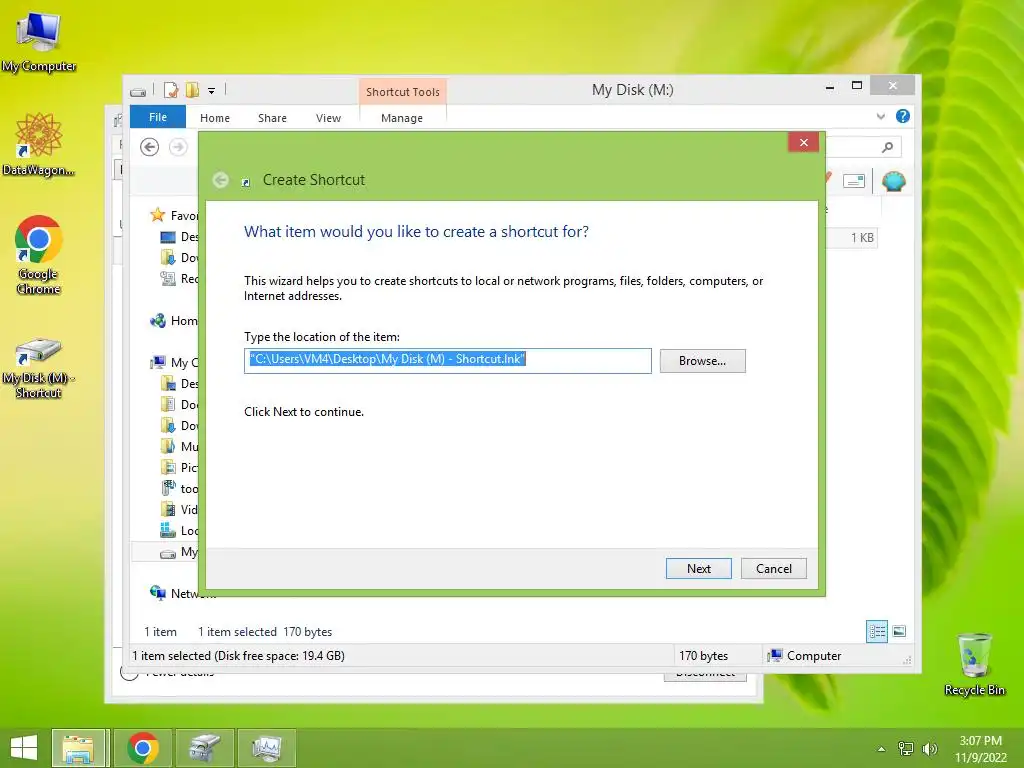Viewport: 1024px width, 768px height.
Task: Click the New folder quick access icon
Action: [192, 90]
